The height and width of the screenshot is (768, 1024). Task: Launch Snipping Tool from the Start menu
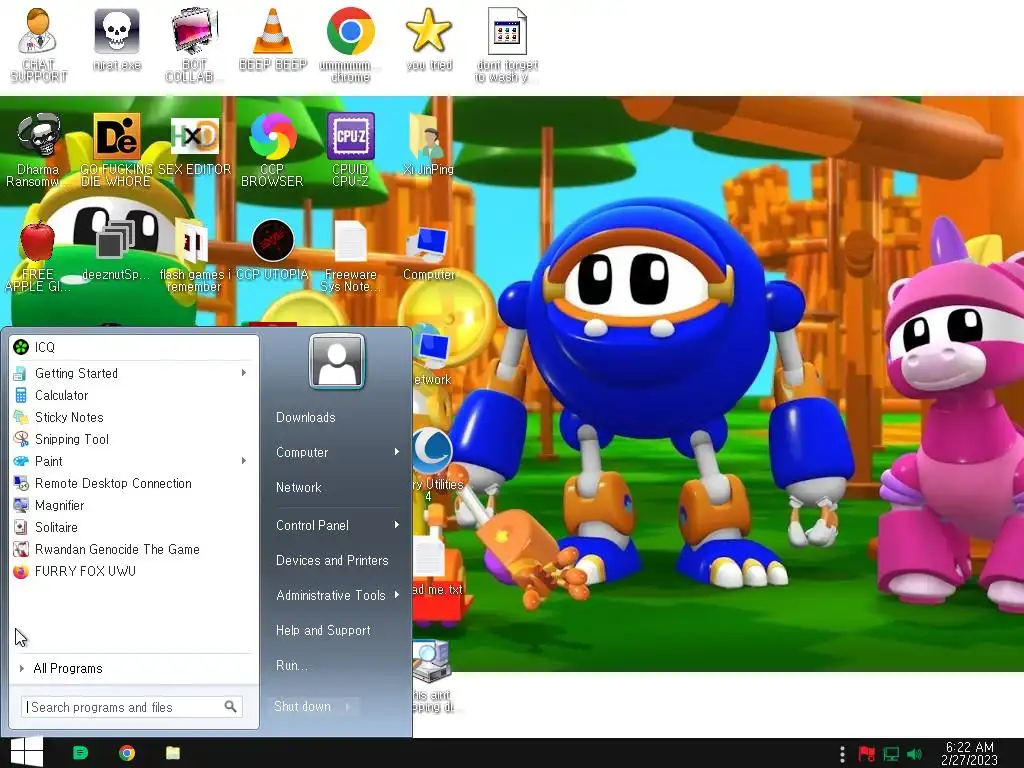click(x=134, y=440)
